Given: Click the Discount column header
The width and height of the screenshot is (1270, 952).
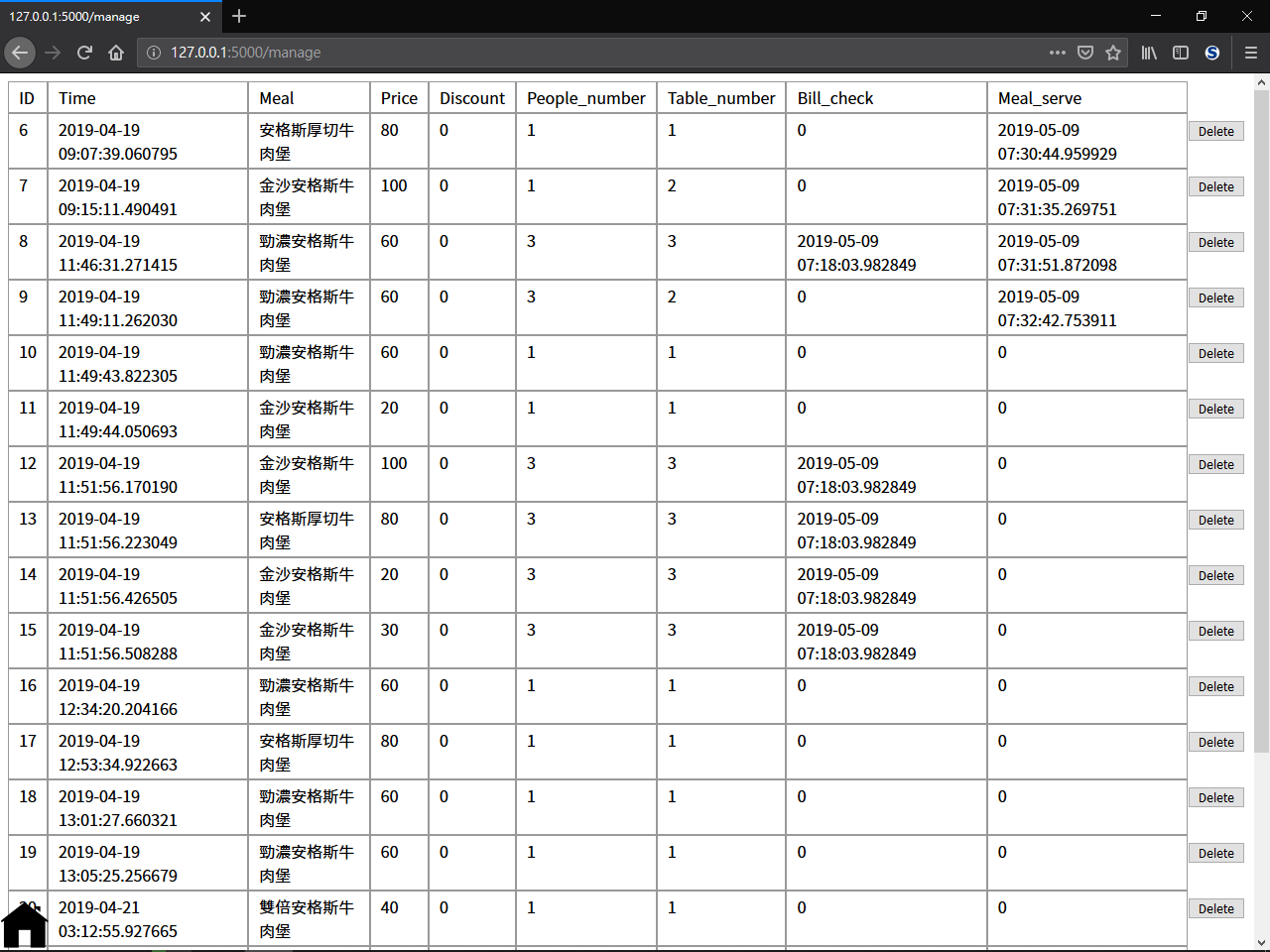Looking at the screenshot, I should click(x=472, y=98).
